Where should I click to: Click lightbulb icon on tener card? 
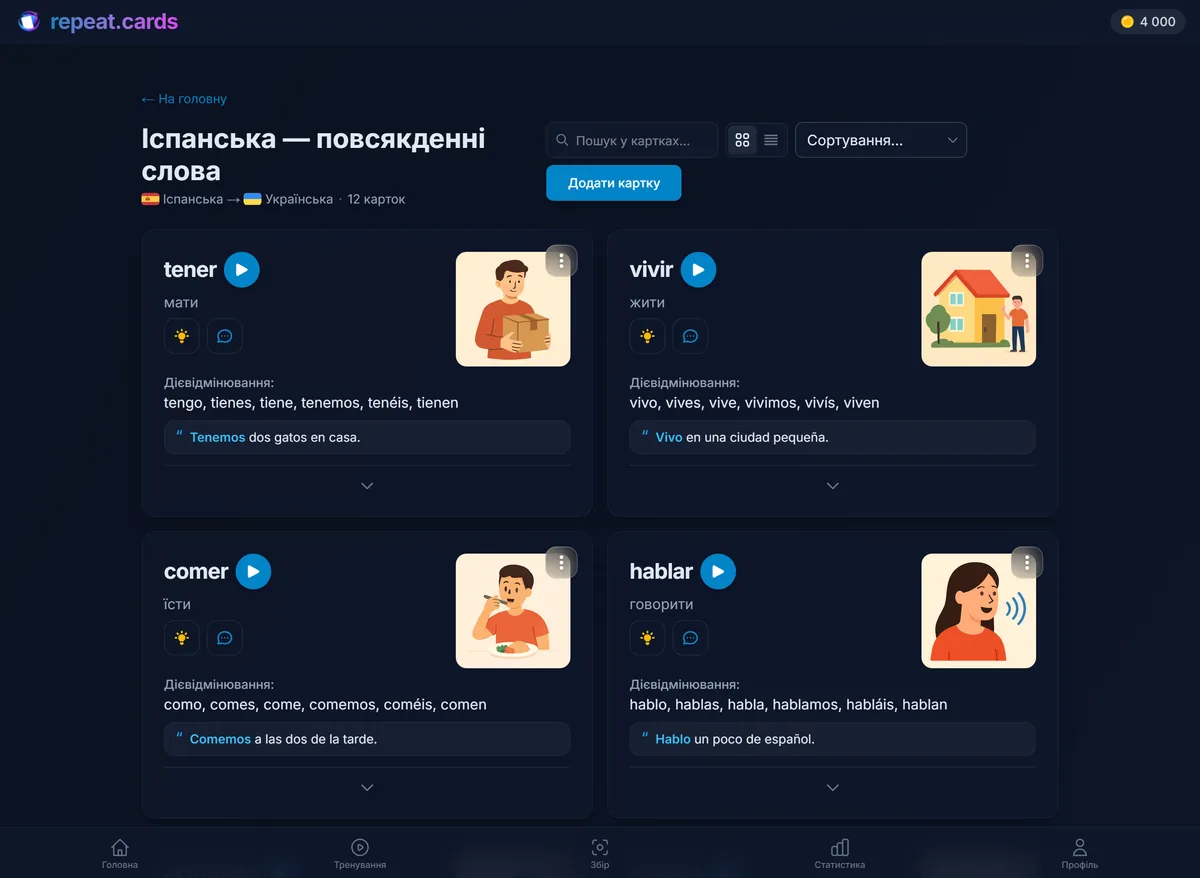pos(182,336)
